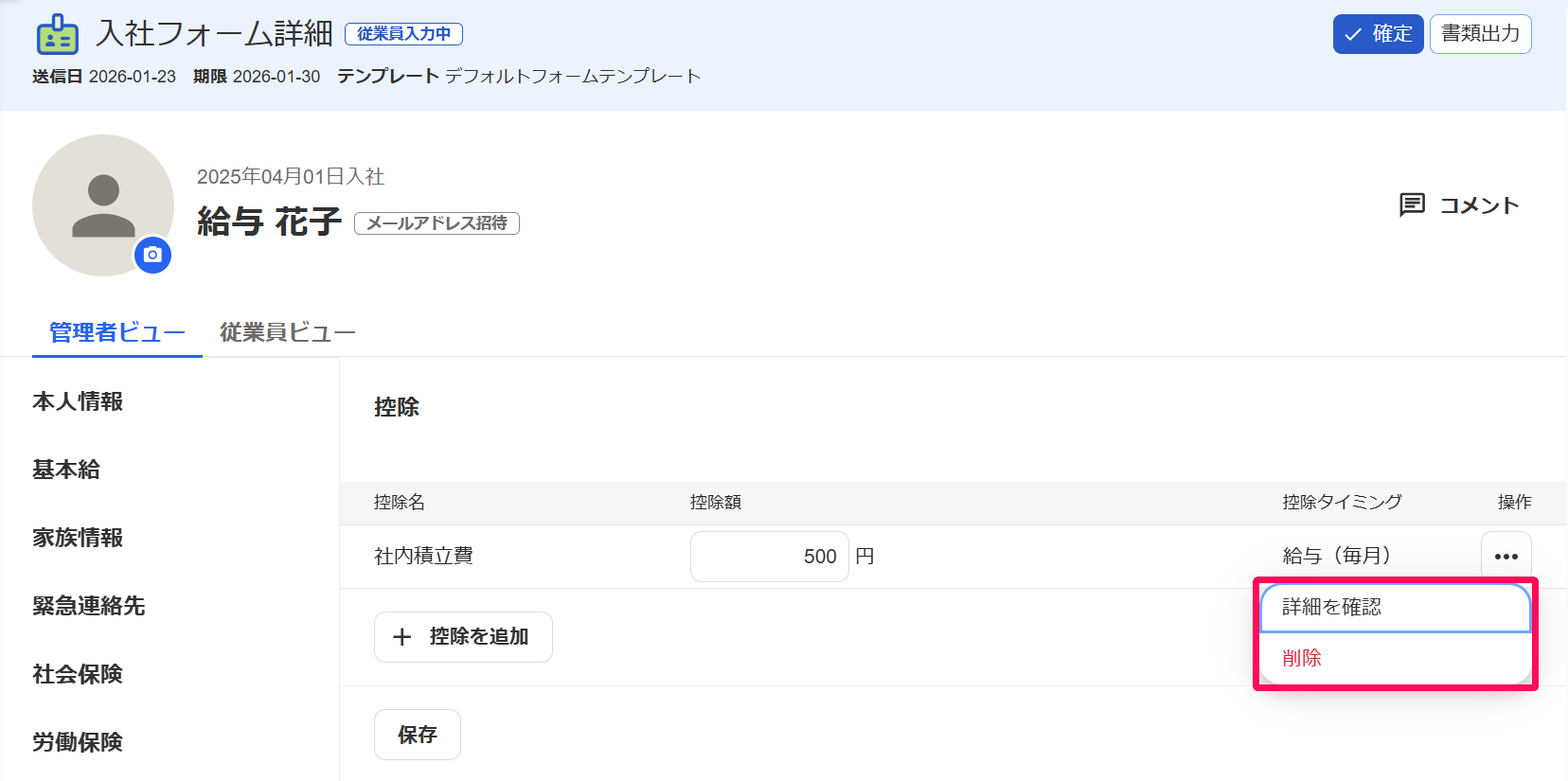Choose 削除 in the popup menu
Screen dimensions: 1568x781
click(x=1395, y=658)
